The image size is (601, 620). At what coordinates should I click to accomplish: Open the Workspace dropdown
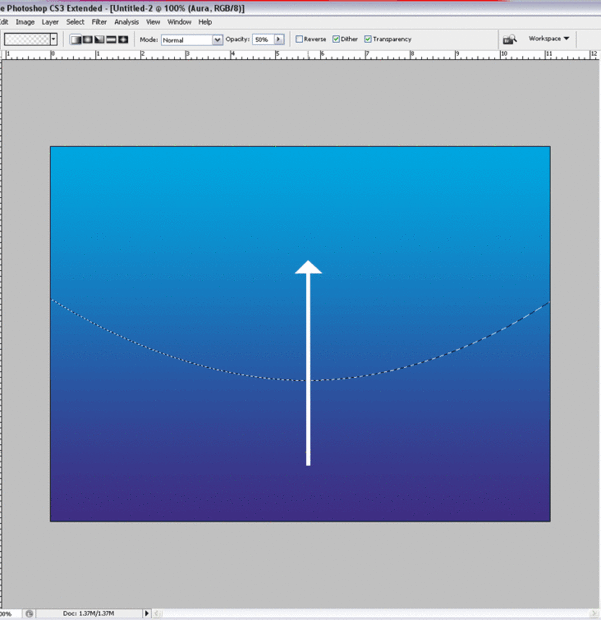[548, 38]
